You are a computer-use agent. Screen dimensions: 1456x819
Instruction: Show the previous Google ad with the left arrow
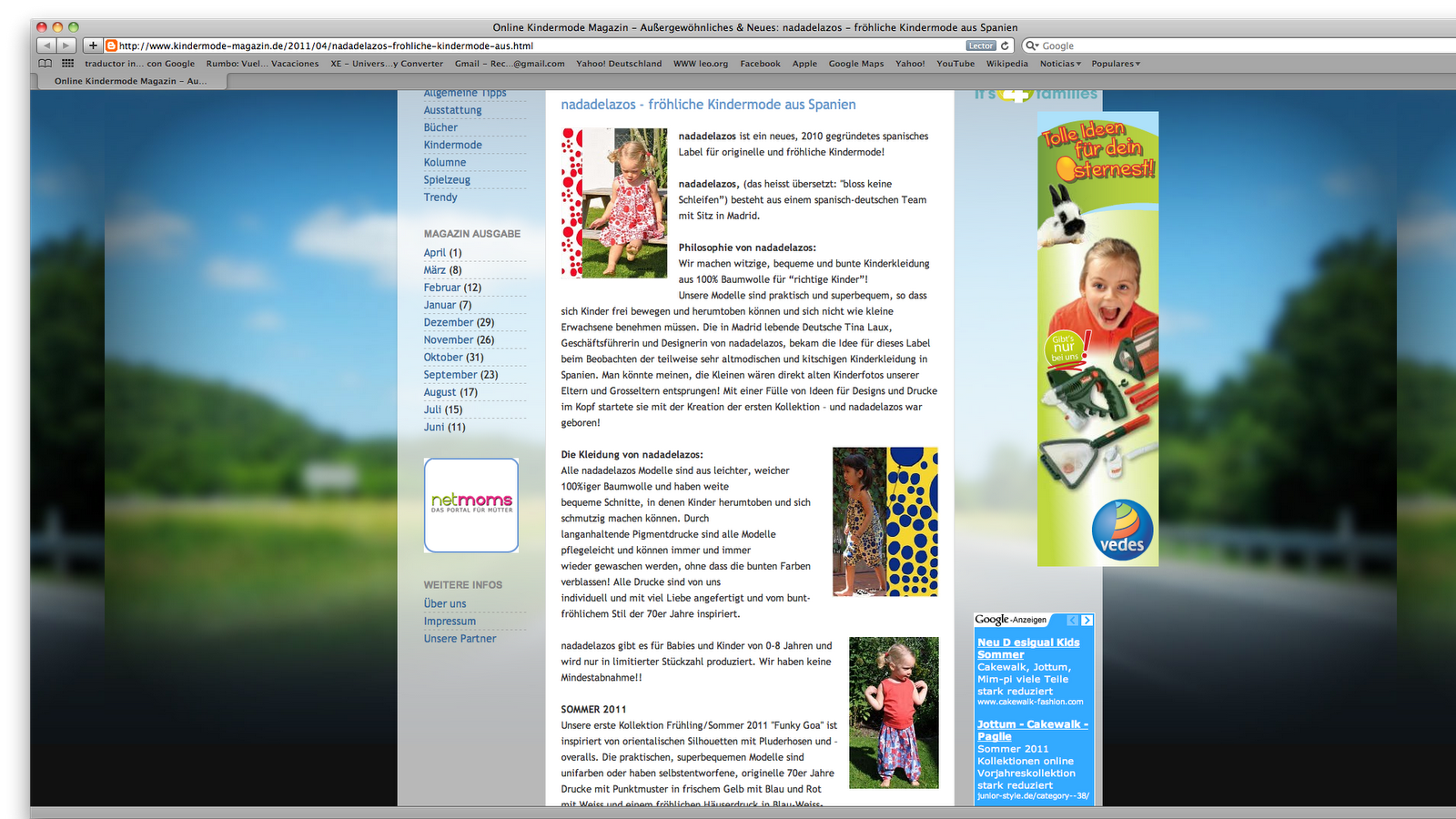coord(1073,621)
